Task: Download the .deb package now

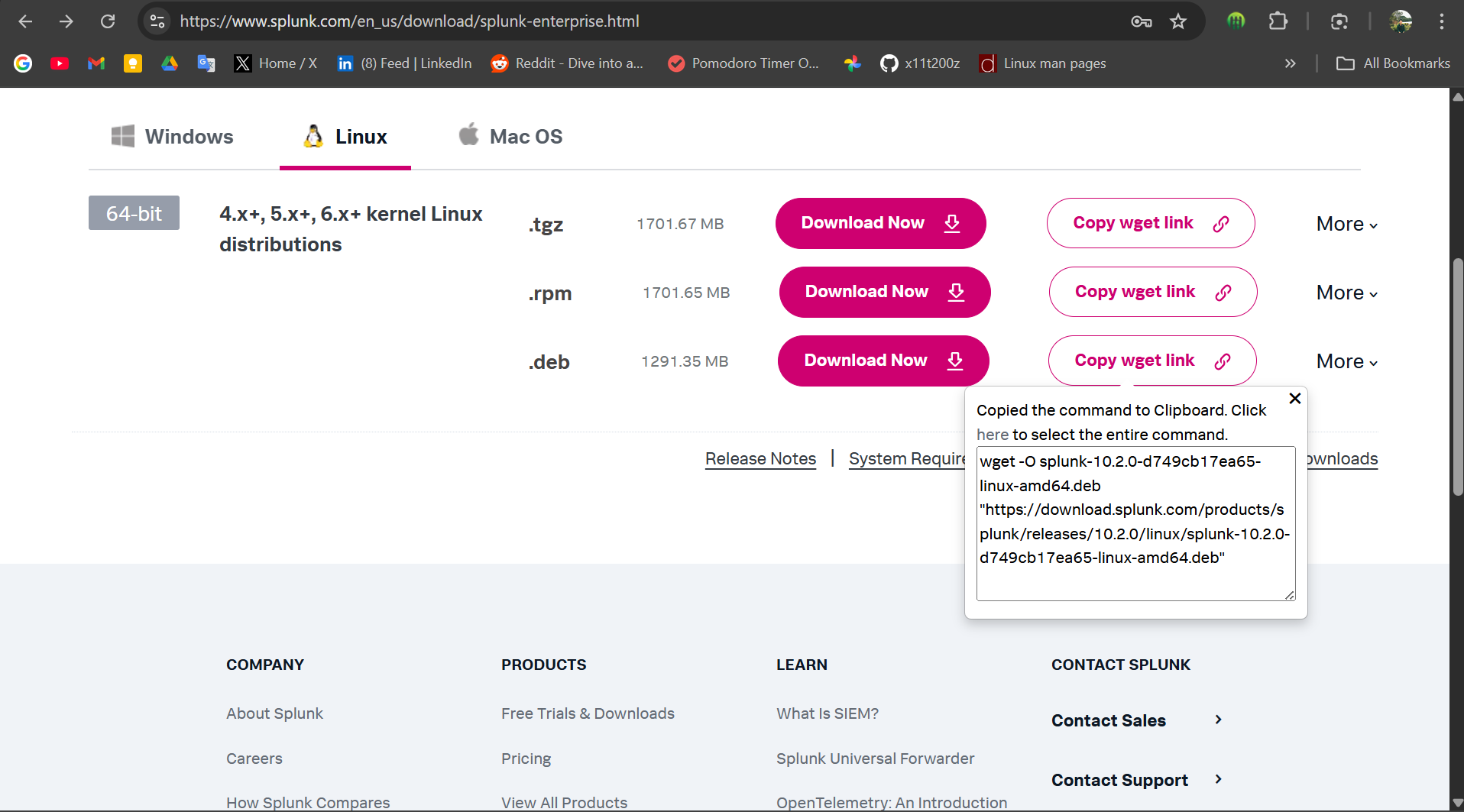Action: click(883, 361)
